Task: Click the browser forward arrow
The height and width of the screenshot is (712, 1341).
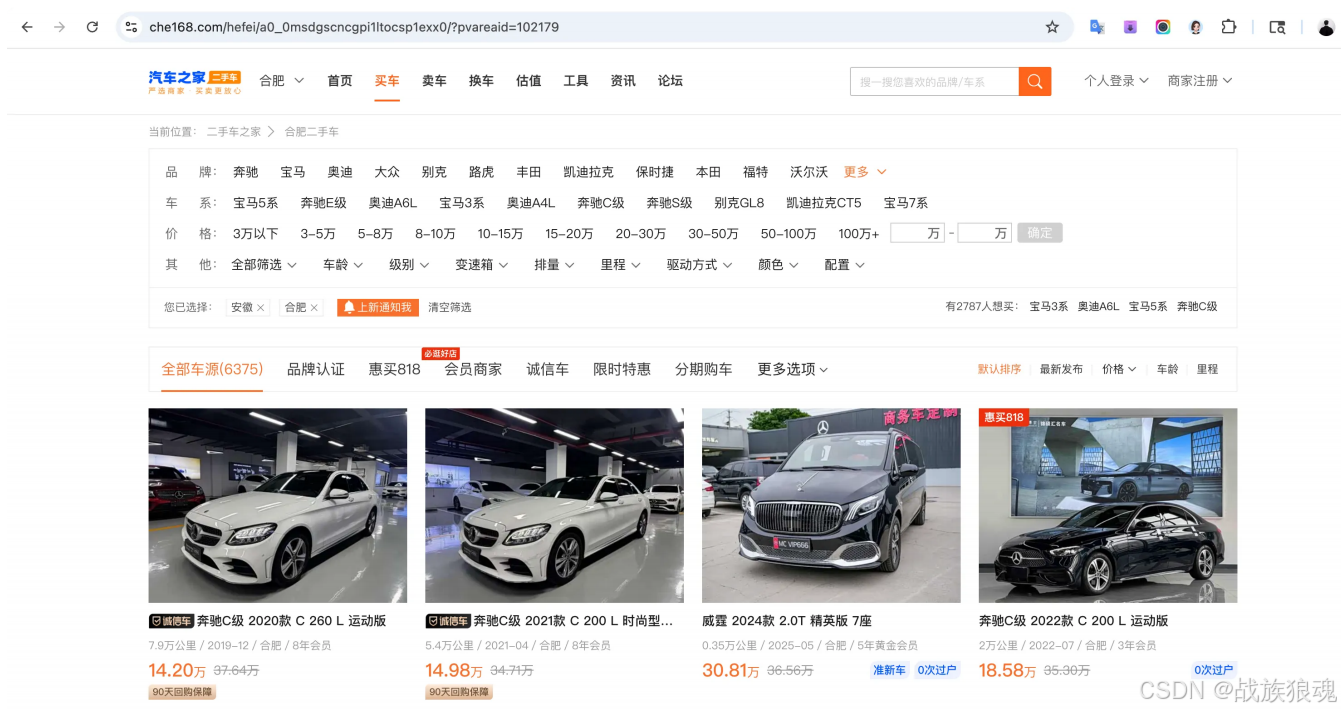Action: click(x=59, y=27)
